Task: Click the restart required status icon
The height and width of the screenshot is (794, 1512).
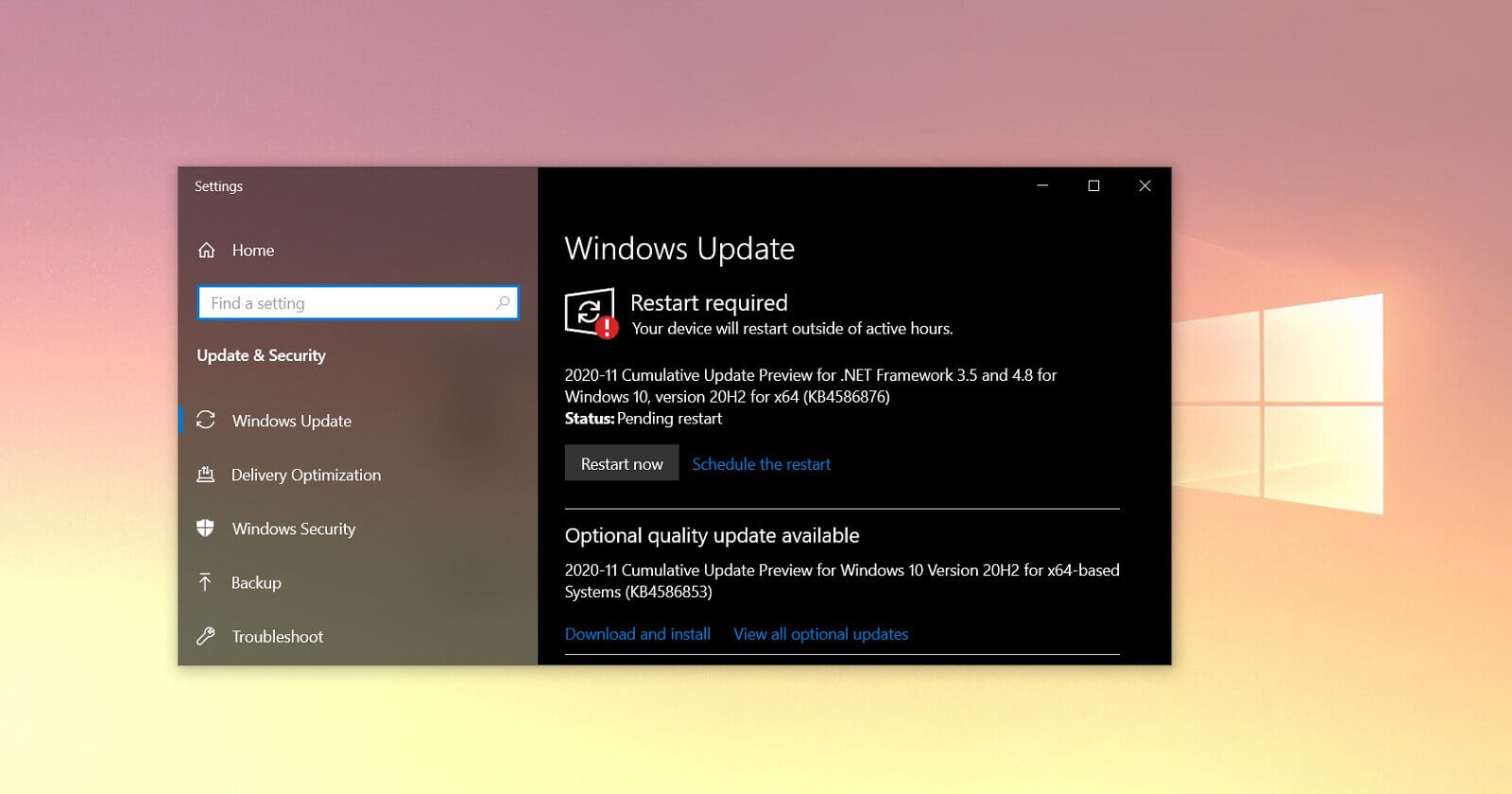Action: pos(591,313)
